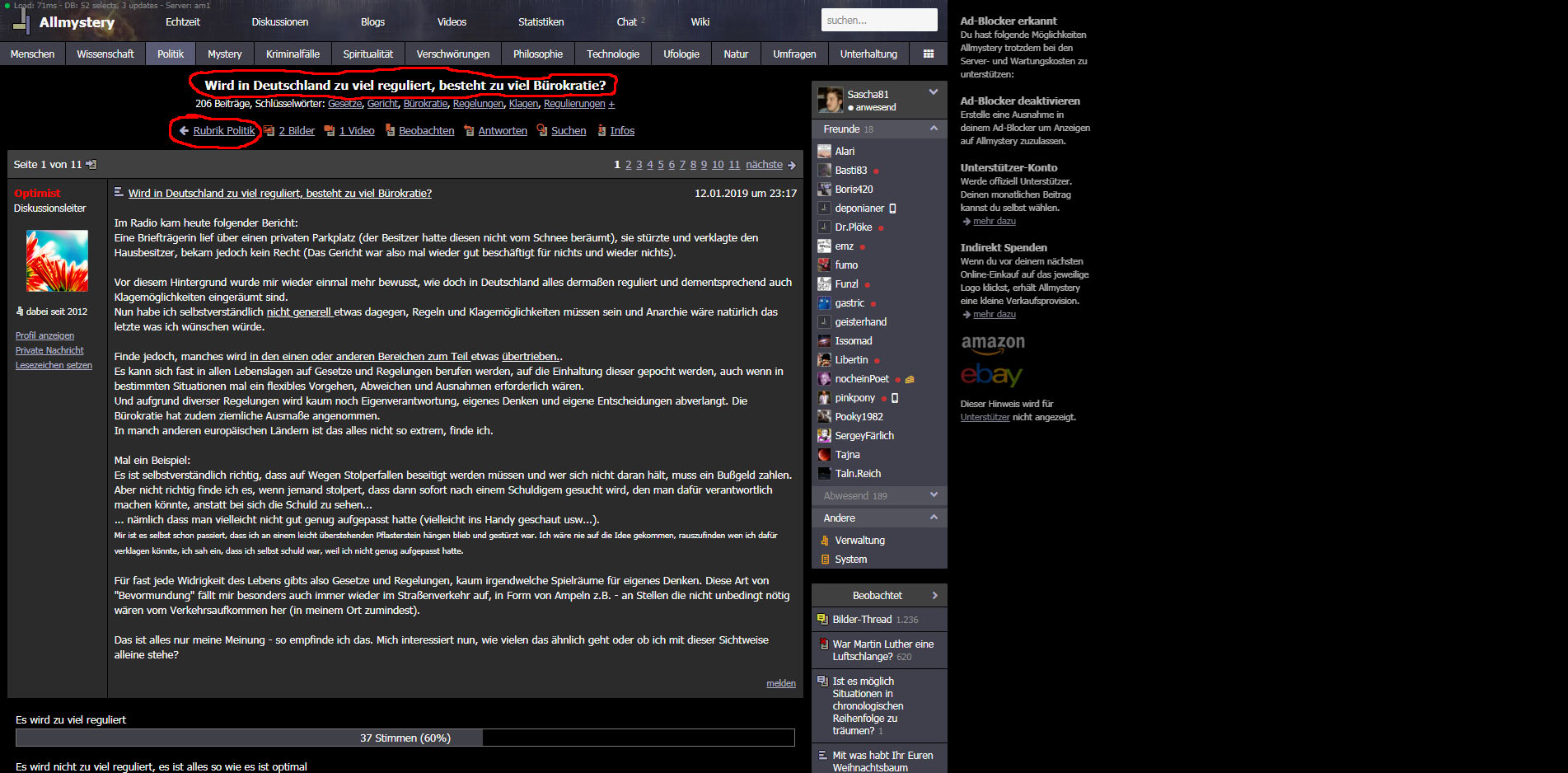Click the suchen search input field

[878, 20]
